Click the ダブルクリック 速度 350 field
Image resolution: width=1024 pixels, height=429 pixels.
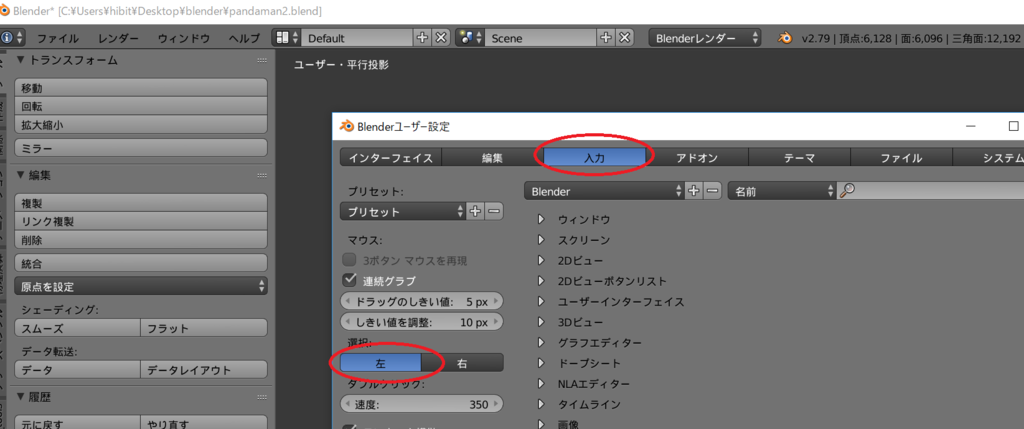[x=422, y=404]
